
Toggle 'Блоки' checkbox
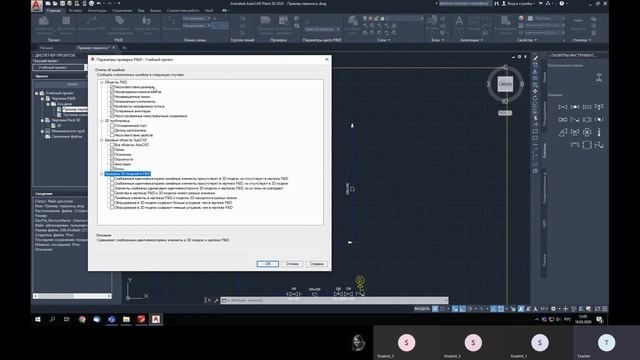[x=112, y=169]
